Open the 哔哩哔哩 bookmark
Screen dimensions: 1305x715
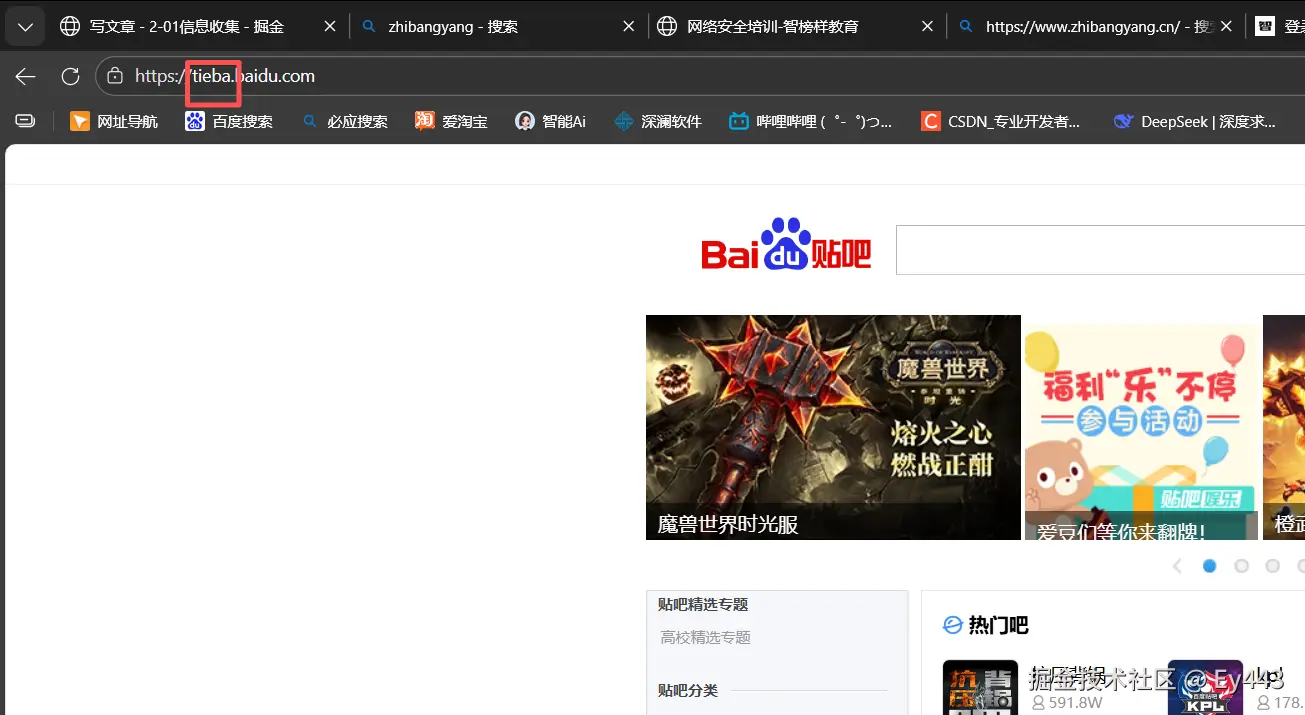(810, 121)
